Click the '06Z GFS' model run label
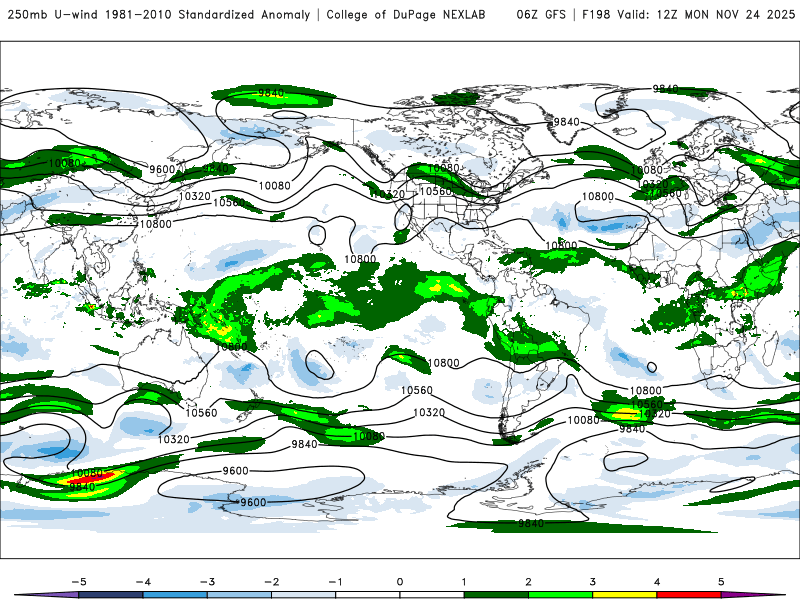This screenshot has height=600, width=800. 541,15
